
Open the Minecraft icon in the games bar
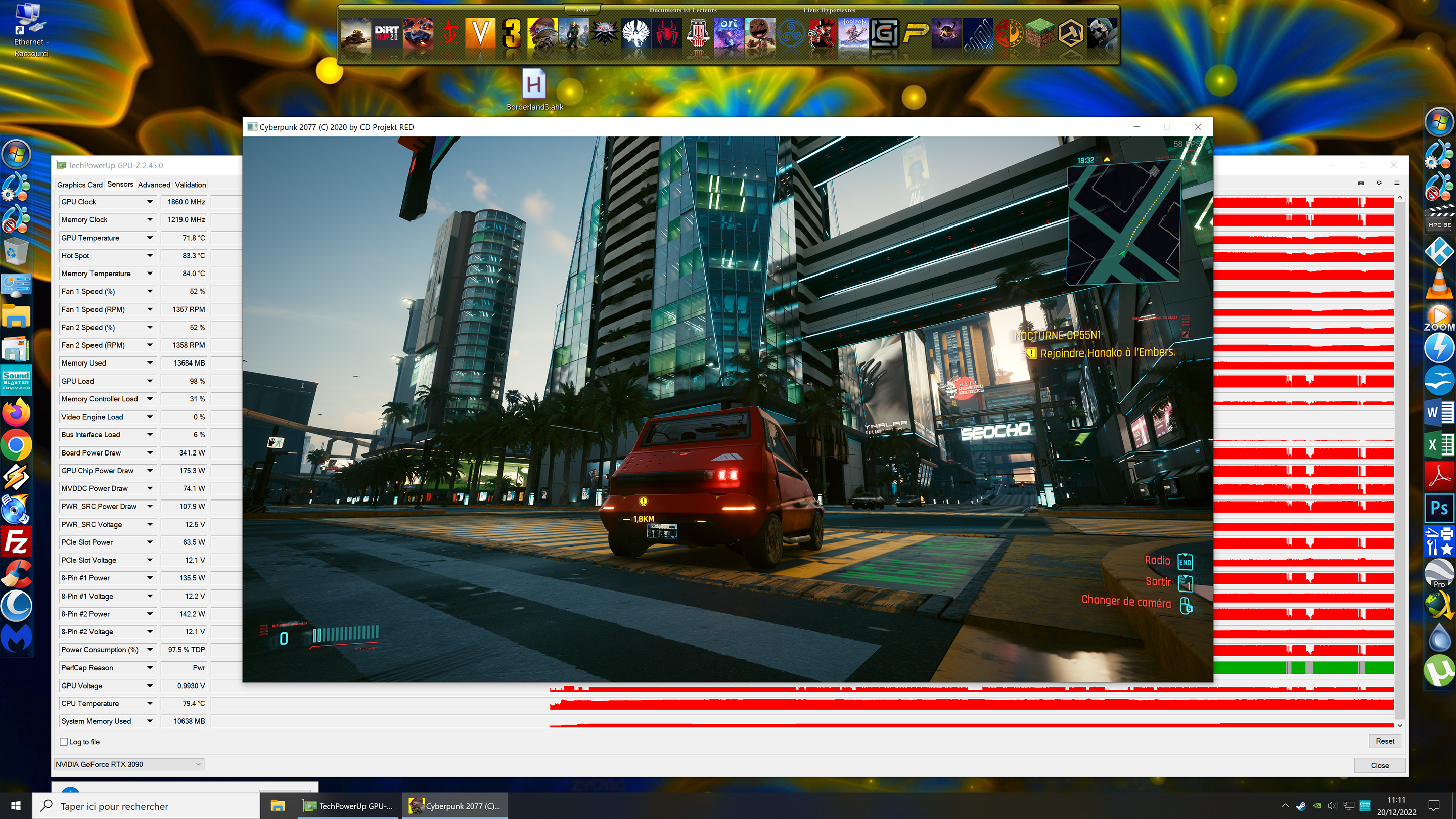[x=1040, y=33]
